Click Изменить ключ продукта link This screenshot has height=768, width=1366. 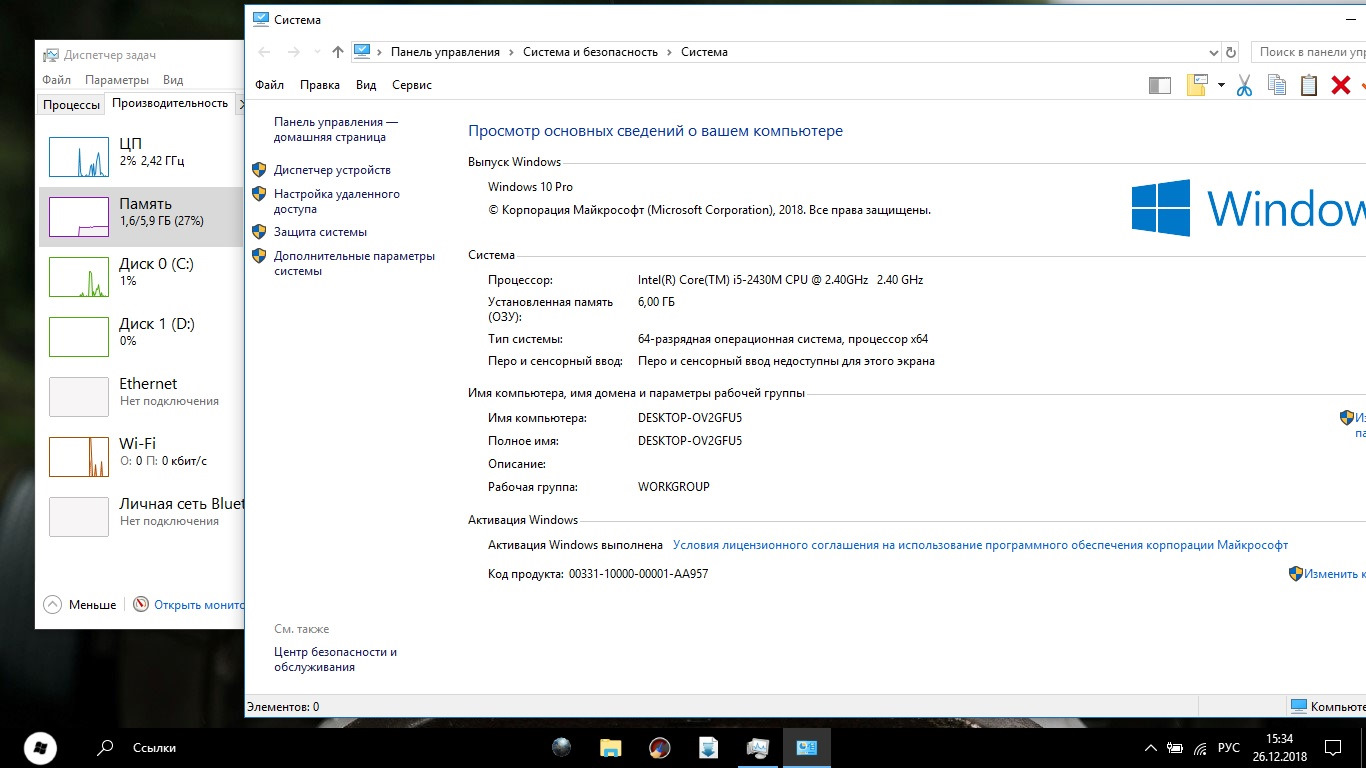(1333, 574)
